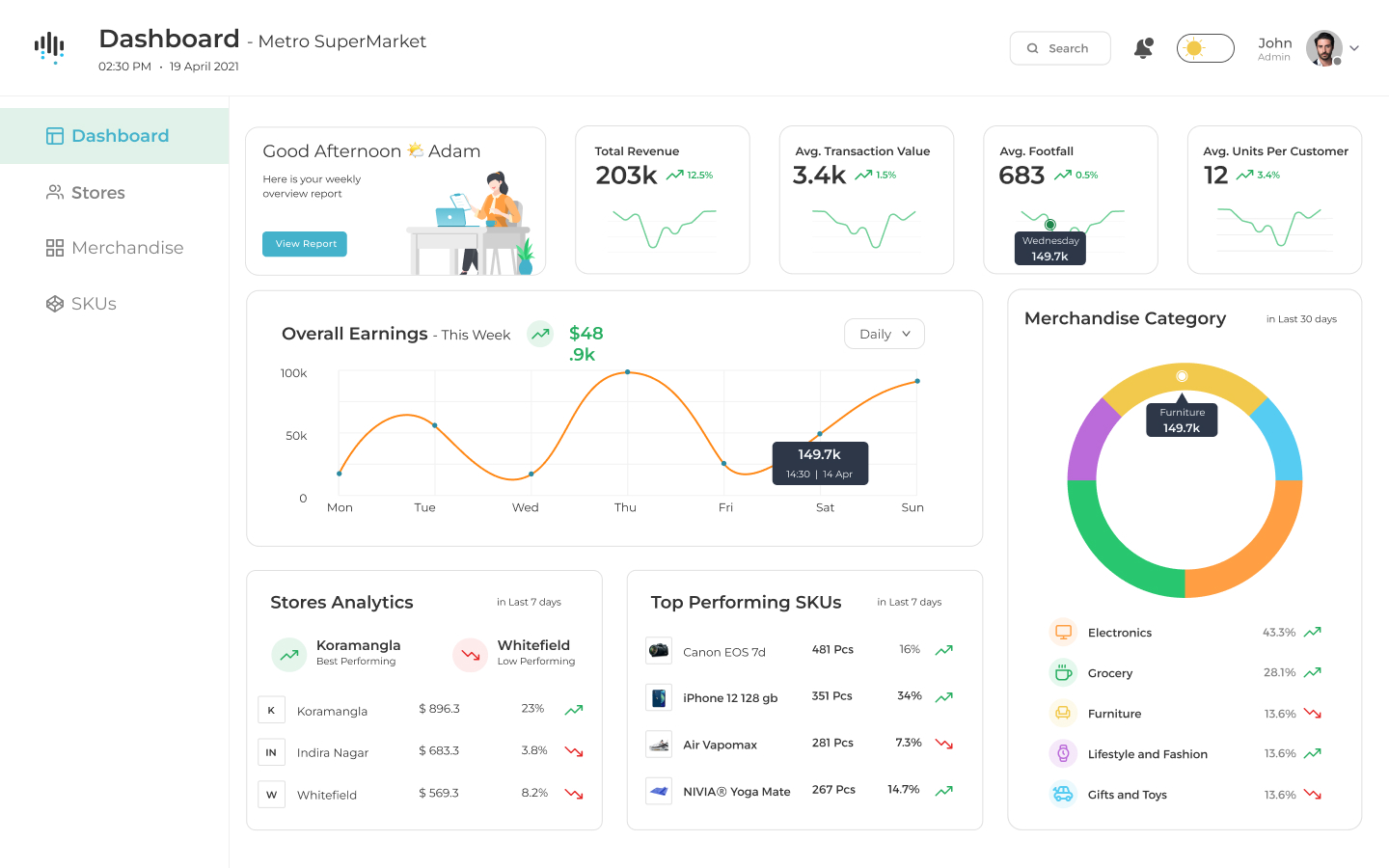Select the Grocery category icon
The height and width of the screenshot is (868, 1389).
1062,672
